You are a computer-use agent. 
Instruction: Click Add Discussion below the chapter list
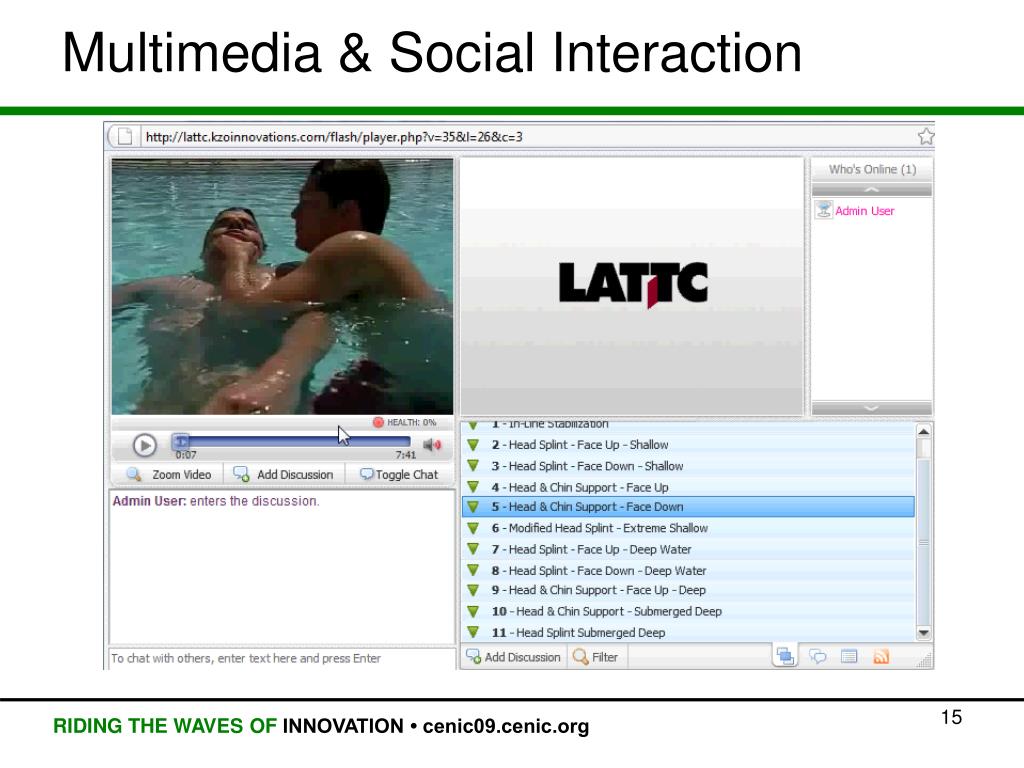click(x=513, y=657)
